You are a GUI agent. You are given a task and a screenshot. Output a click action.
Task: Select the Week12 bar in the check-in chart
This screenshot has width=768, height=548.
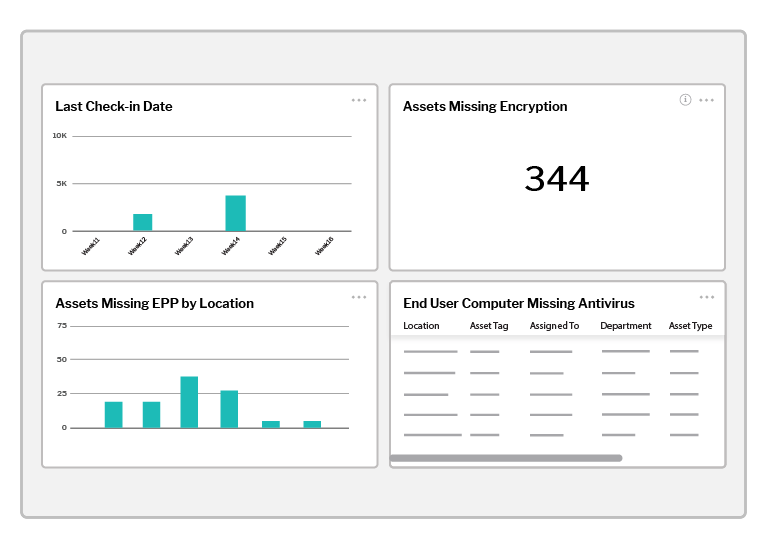coord(143,222)
